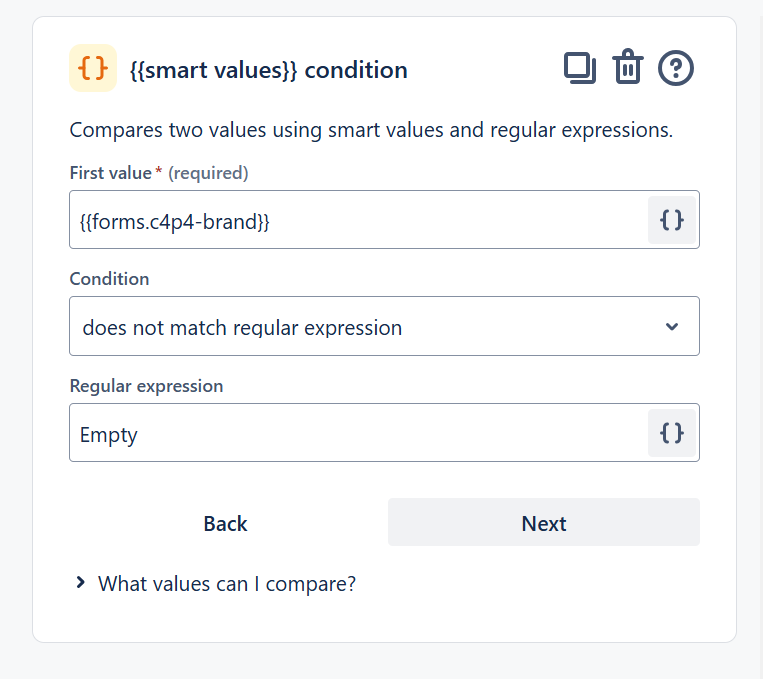Viewport: 763px width, 679px height.
Task: Open smart value picker for First value
Action: click(672, 220)
